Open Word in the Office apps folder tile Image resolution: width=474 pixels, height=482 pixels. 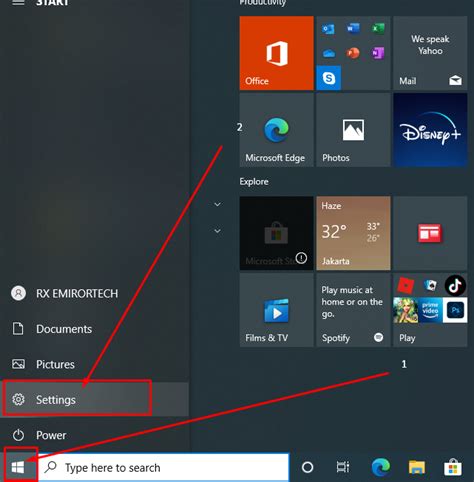pyautogui.click(x=353, y=29)
